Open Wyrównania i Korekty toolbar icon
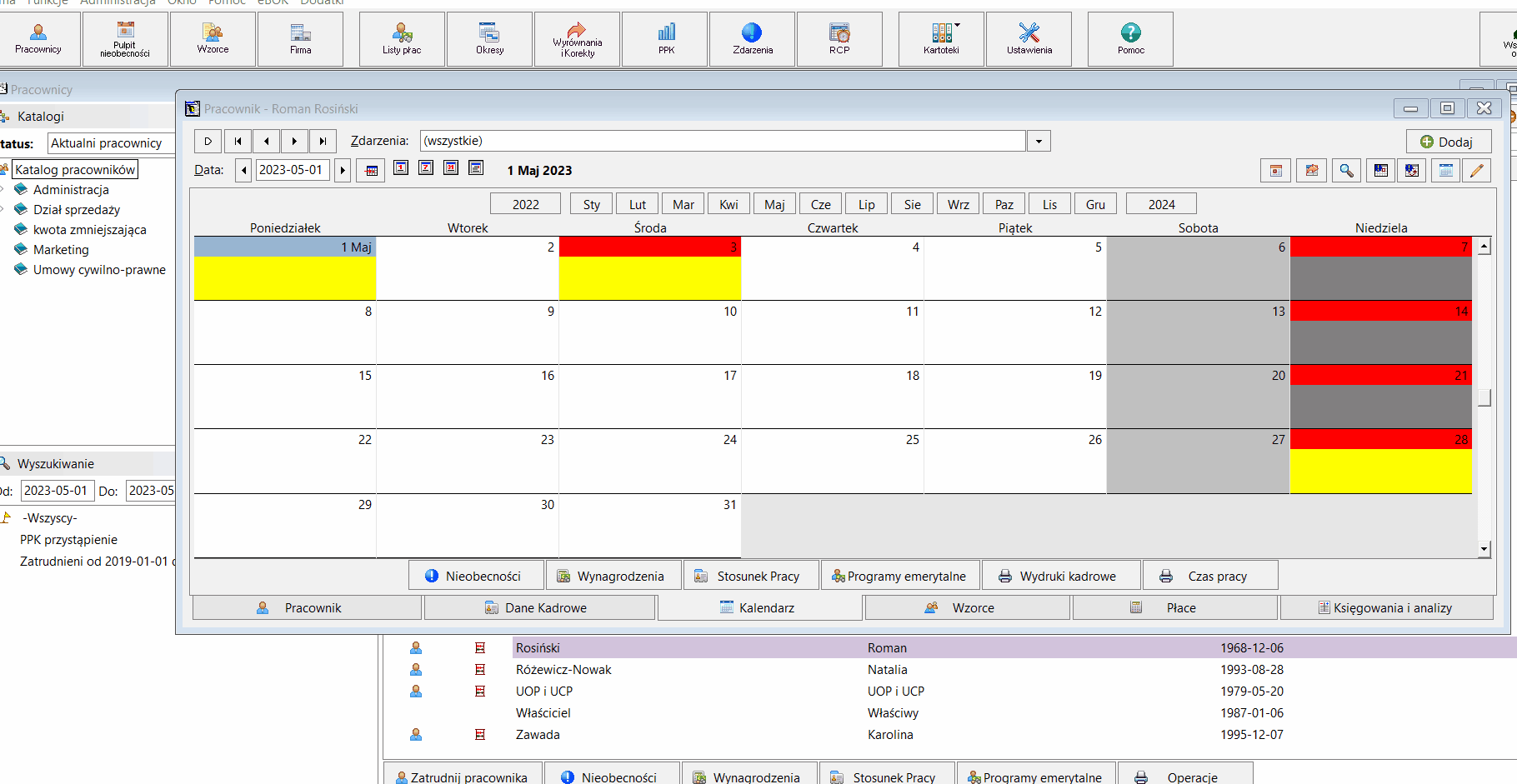 click(578, 39)
